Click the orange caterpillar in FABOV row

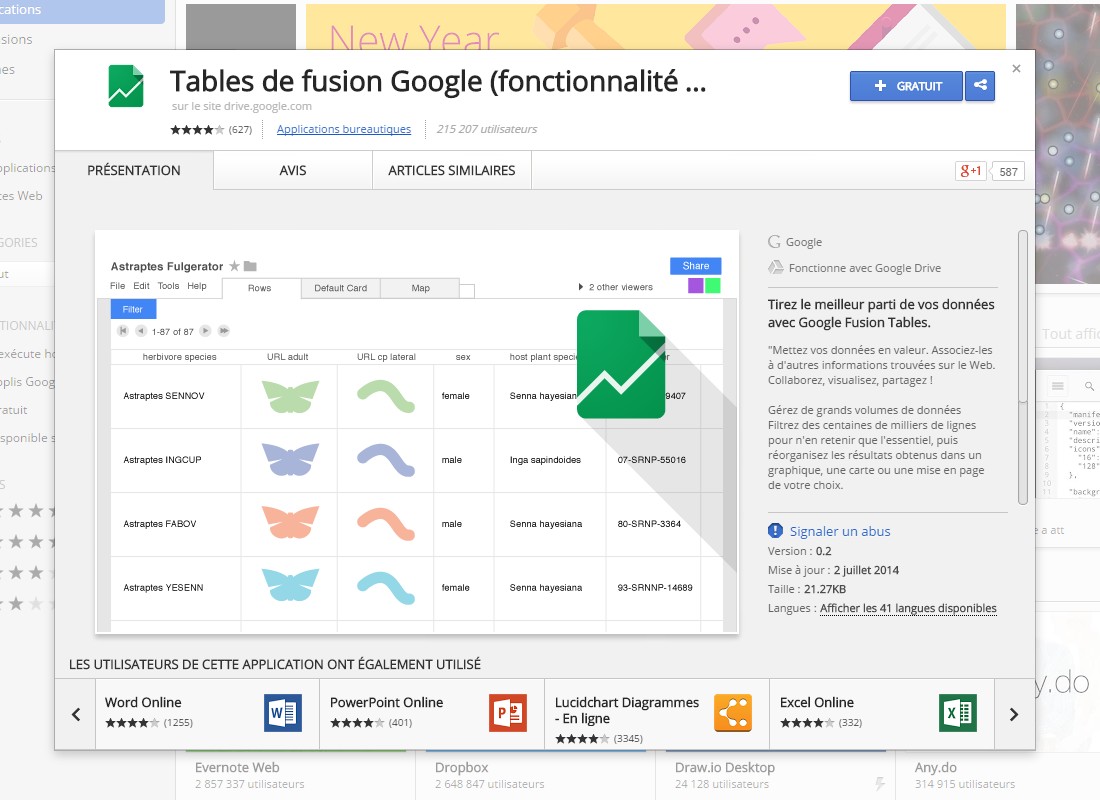coord(386,524)
